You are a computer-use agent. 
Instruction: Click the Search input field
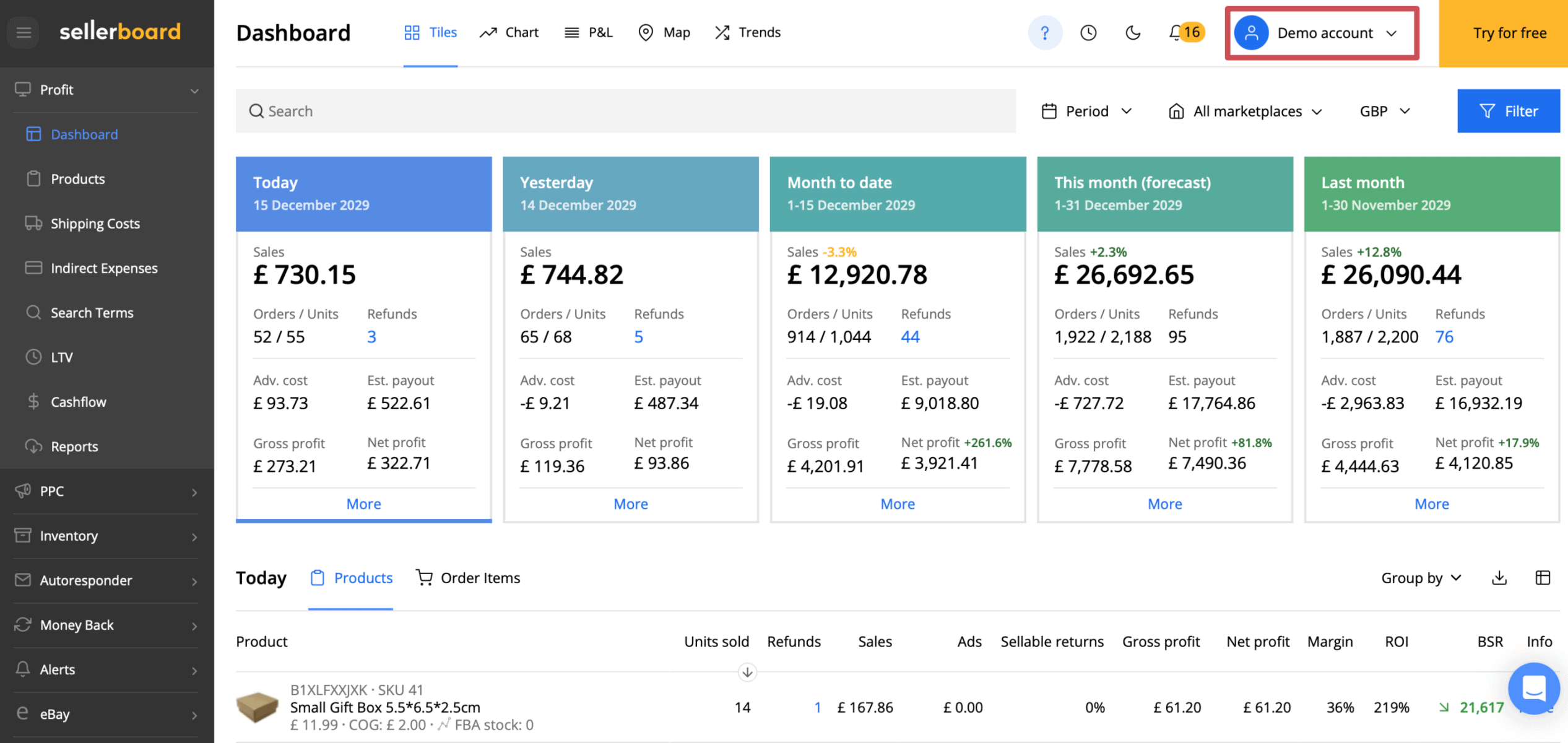(x=625, y=111)
